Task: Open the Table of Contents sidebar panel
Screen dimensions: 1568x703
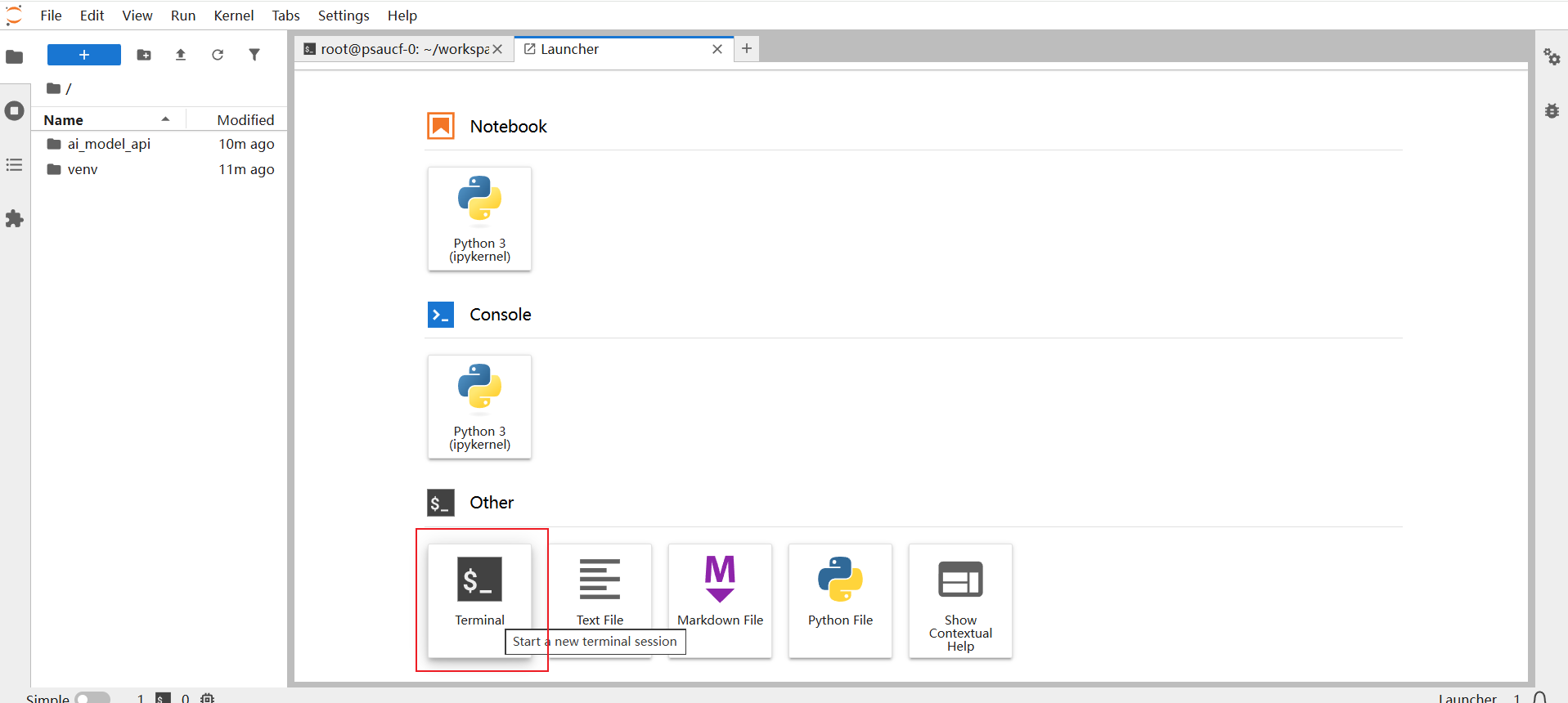Action: pos(15,165)
